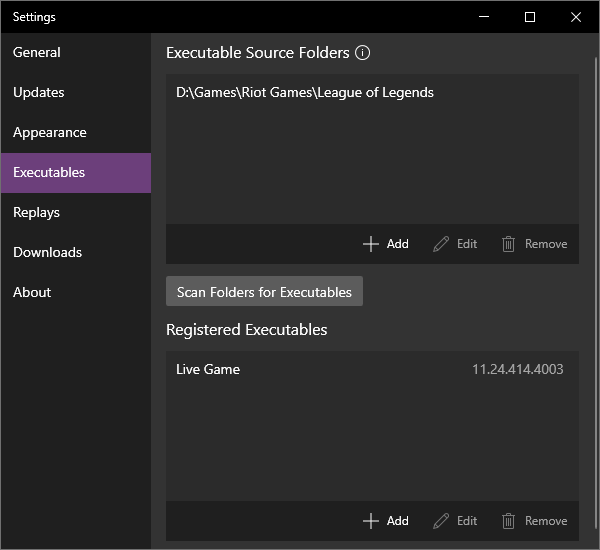This screenshot has width=600, height=550.
Task: Open the Replays settings section
Action: (x=76, y=213)
